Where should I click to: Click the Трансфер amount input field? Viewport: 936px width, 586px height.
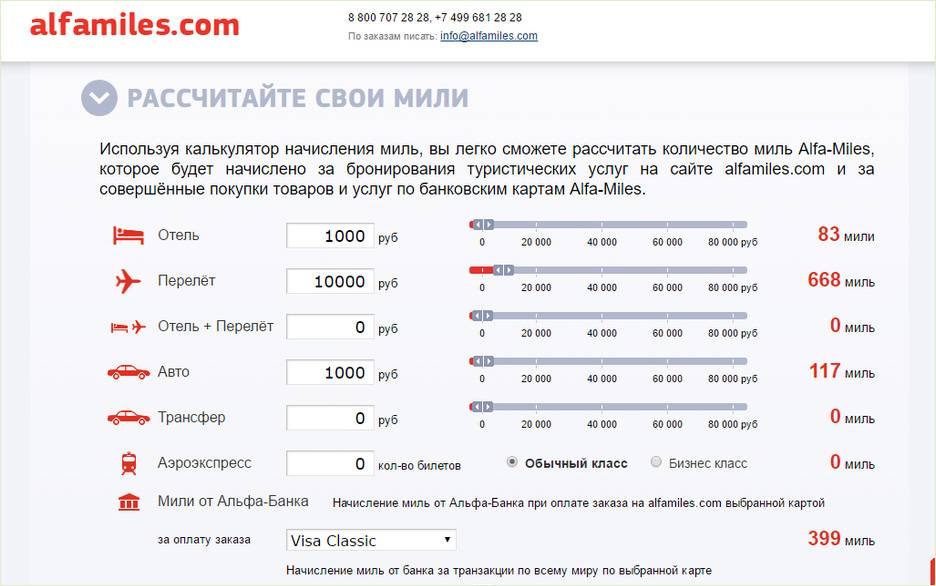(330, 418)
